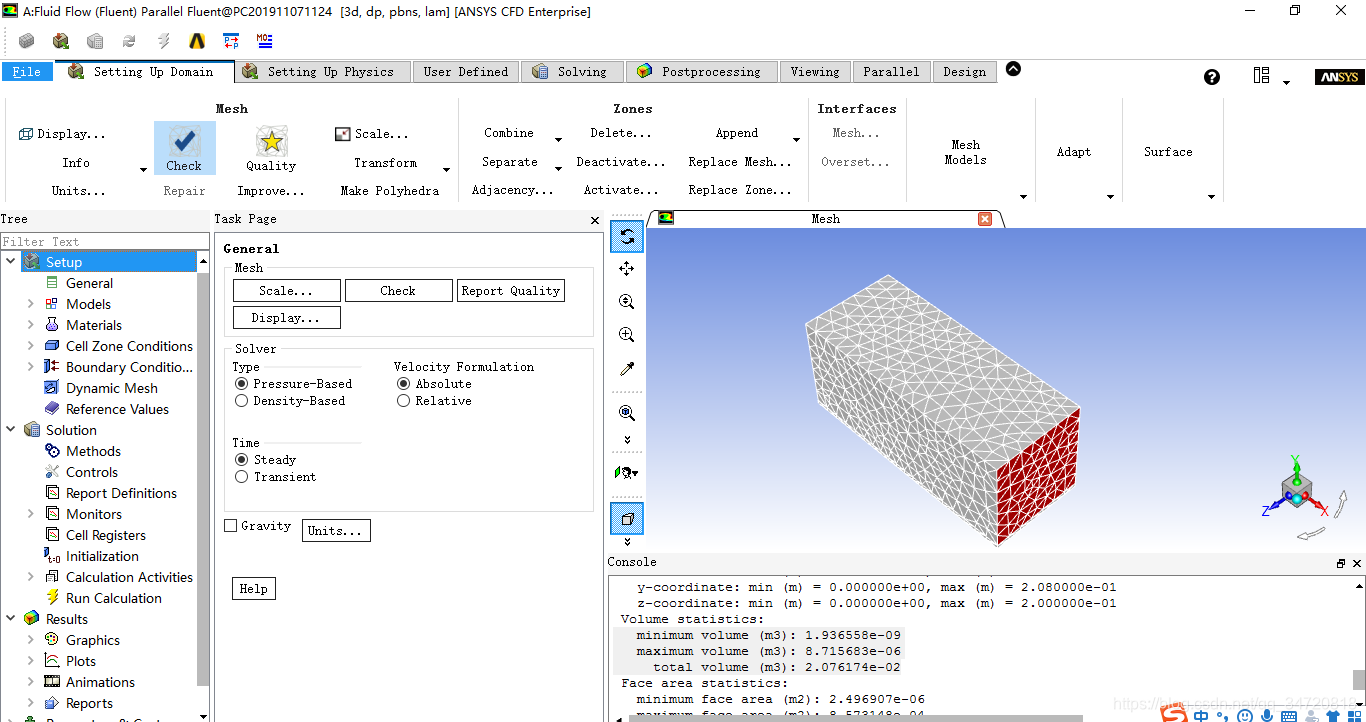
Task: Close the Task Page panel
Action: [595, 220]
